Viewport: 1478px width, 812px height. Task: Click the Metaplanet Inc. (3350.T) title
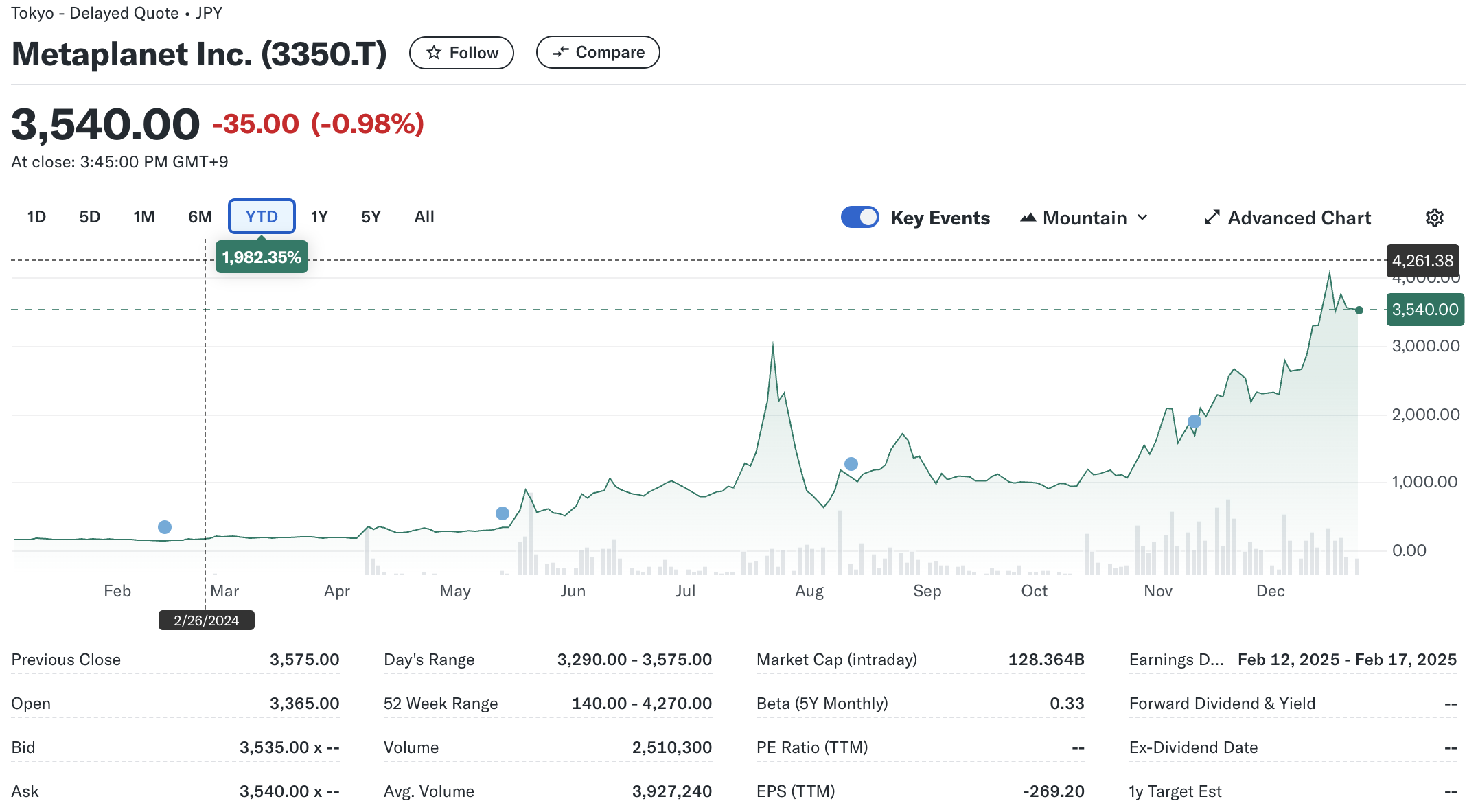click(199, 54)
